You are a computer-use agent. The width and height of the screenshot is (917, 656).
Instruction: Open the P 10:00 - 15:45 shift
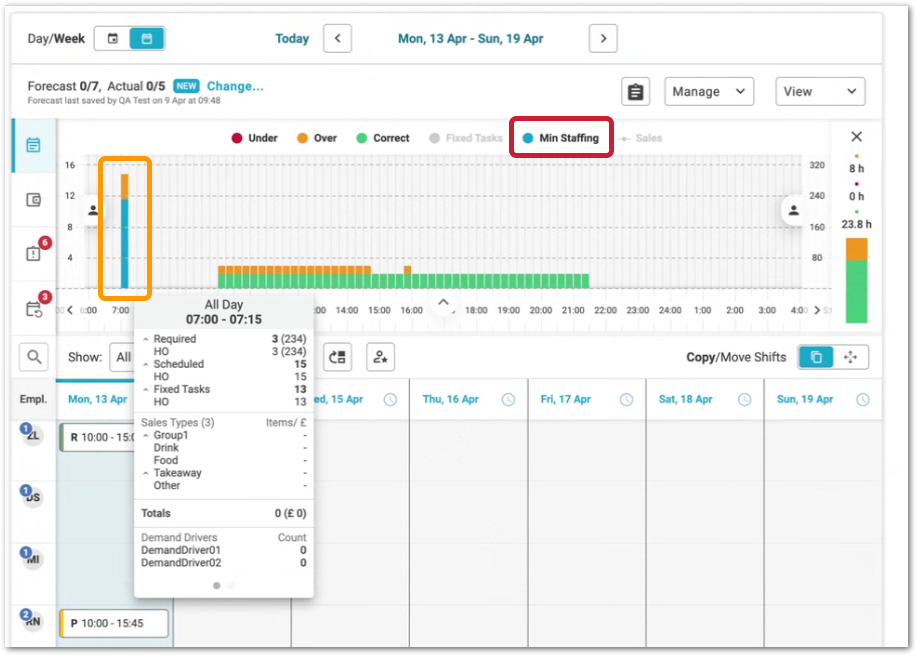(114, 623)
